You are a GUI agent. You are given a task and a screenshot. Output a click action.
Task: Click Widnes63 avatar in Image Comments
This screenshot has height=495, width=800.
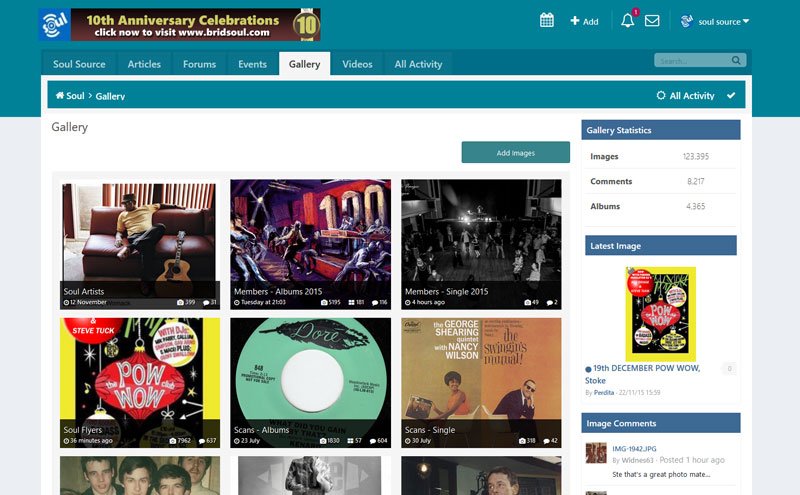(x=596, y=453)
